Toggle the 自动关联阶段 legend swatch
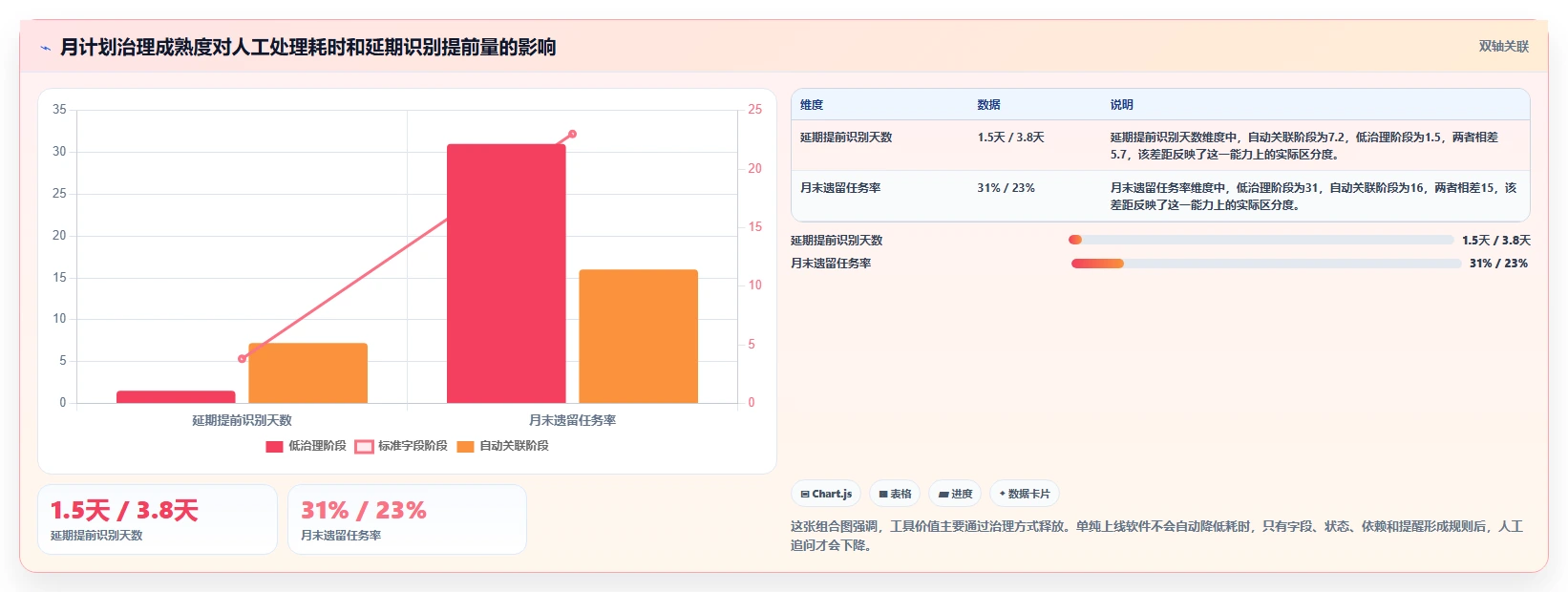The width and height of the screenshot is (1568, 592). click(465, 446)
